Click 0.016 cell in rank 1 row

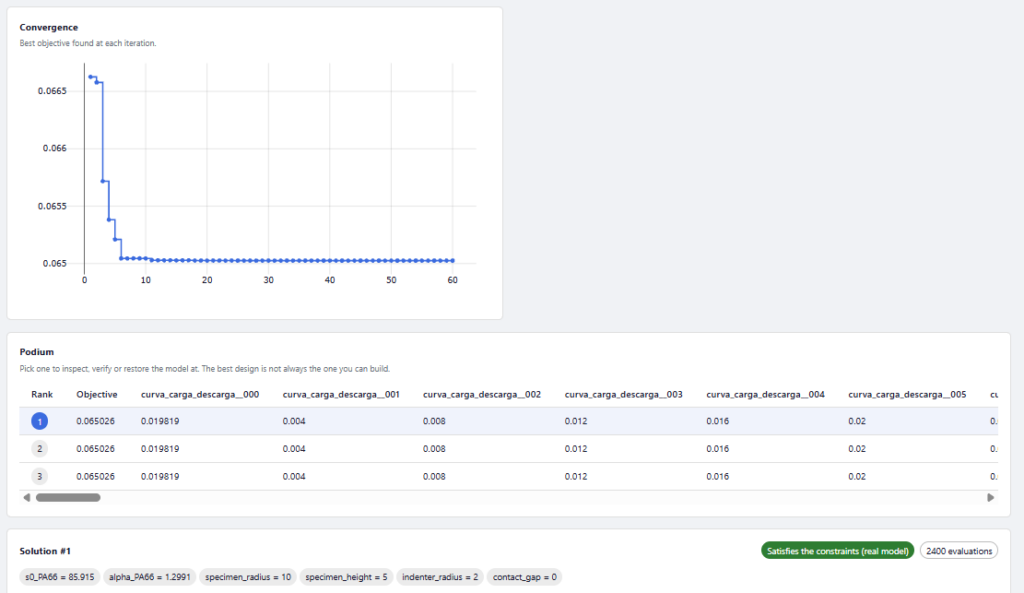pyautogui.click(x=718, y=421)
